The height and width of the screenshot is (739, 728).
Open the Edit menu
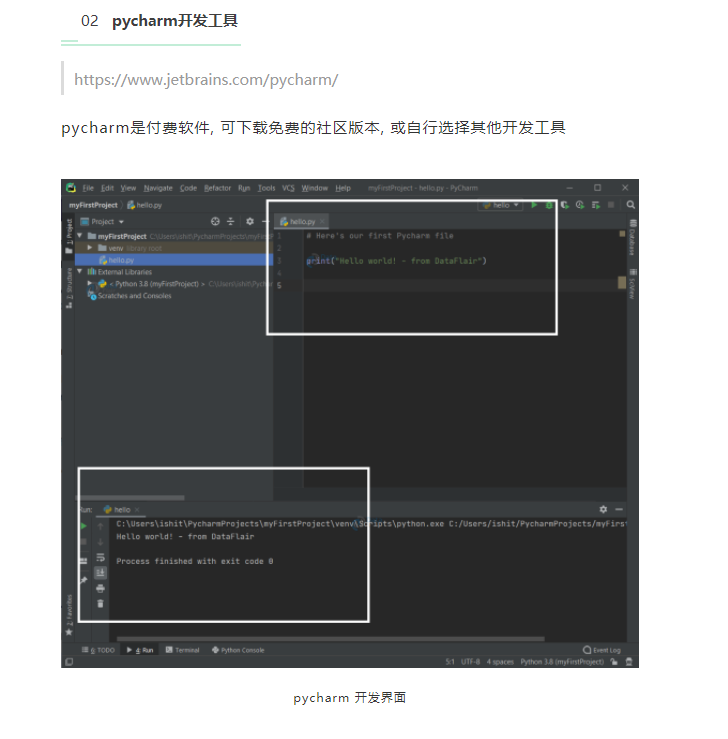point(107,188)
